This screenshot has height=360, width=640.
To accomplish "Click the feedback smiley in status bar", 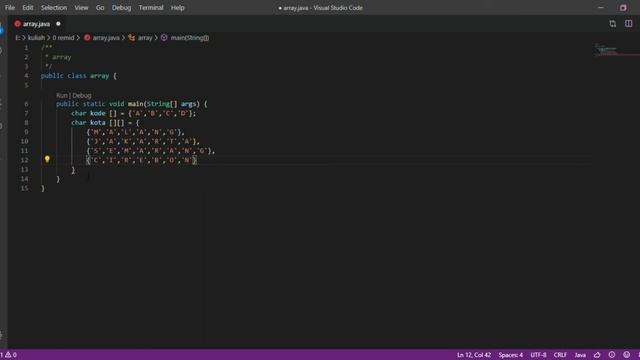I will coord(627,355).
